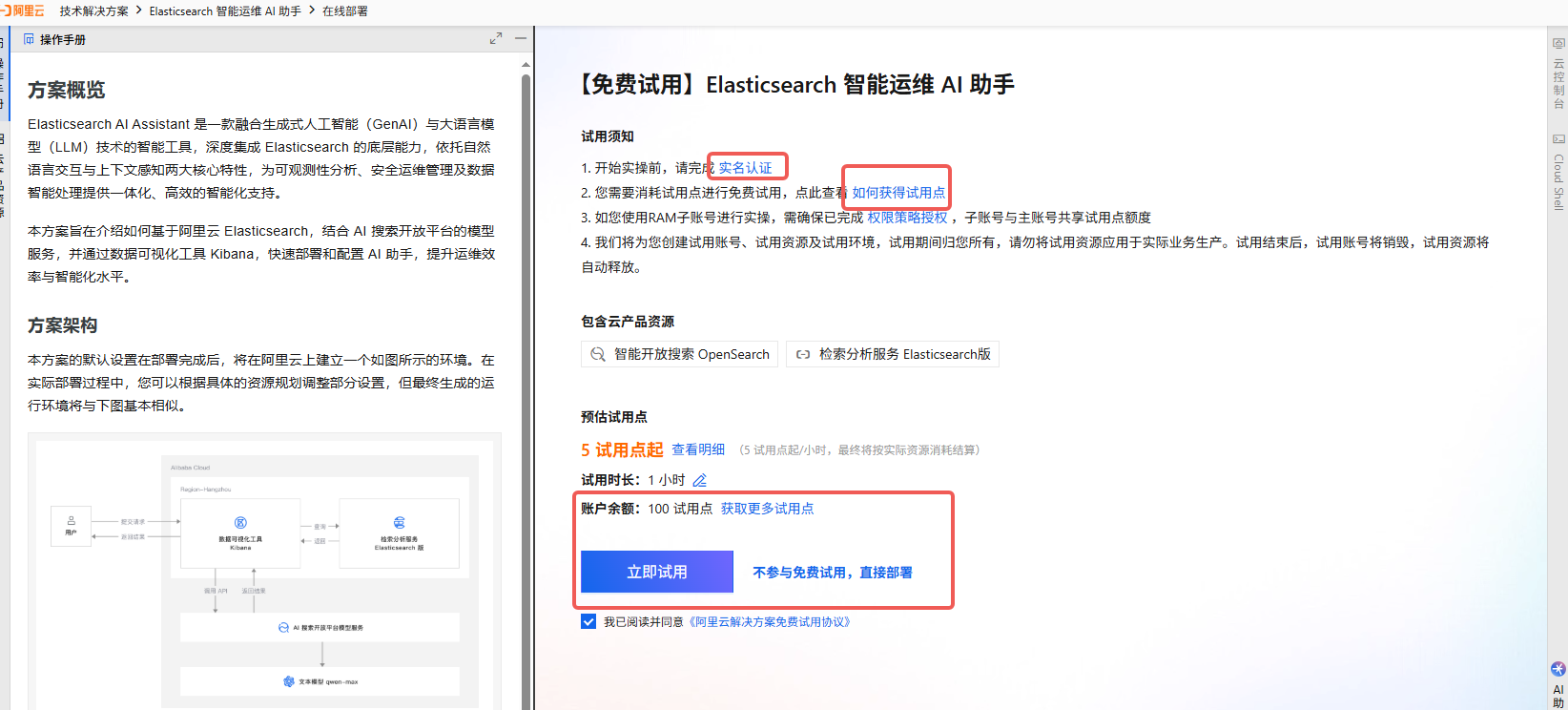Click 试用时长 1 小时 value
This screenshot has width=1568, height=710.
point(667,480)
